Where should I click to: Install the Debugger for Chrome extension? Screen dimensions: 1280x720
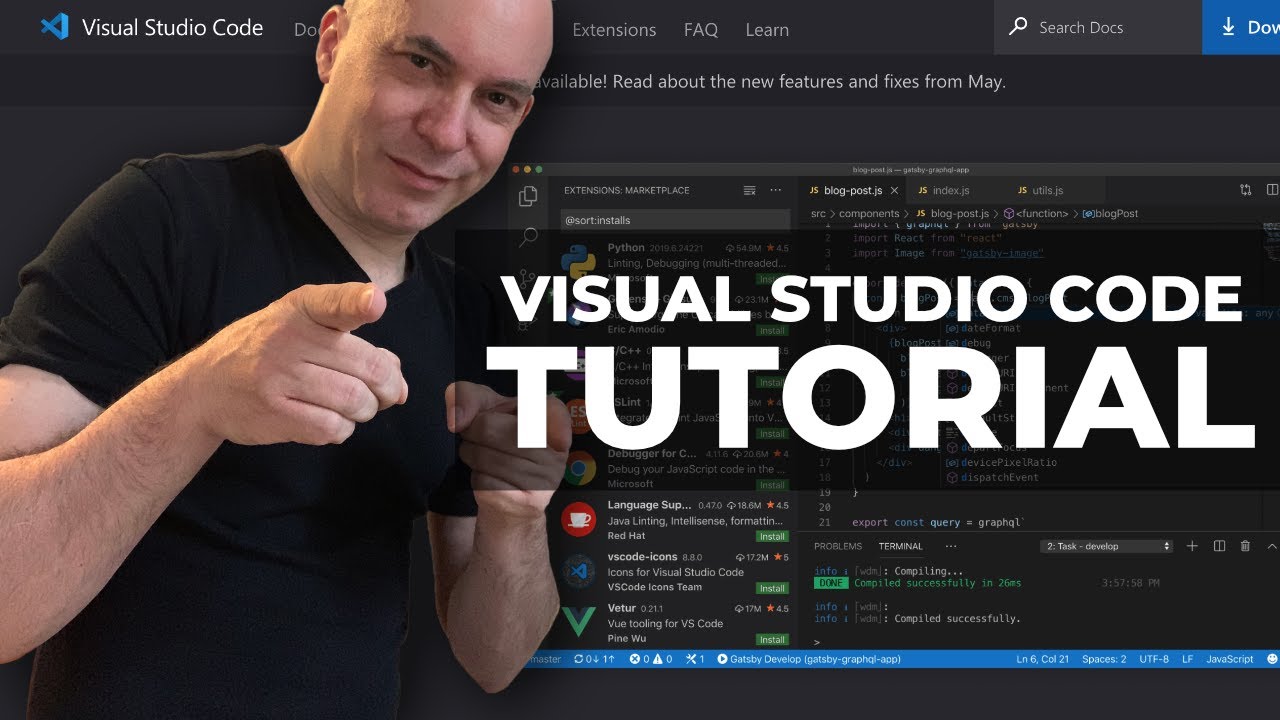(x=772, y=484)
